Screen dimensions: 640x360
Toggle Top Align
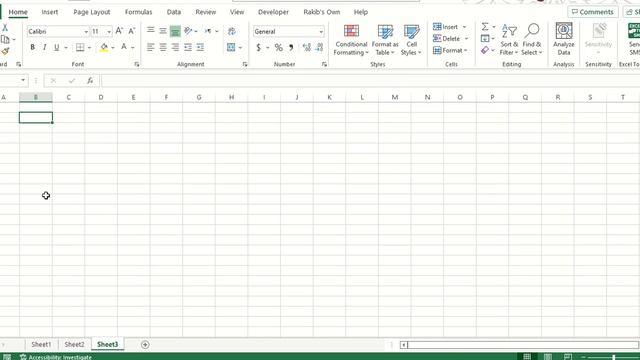pos(151,31)
